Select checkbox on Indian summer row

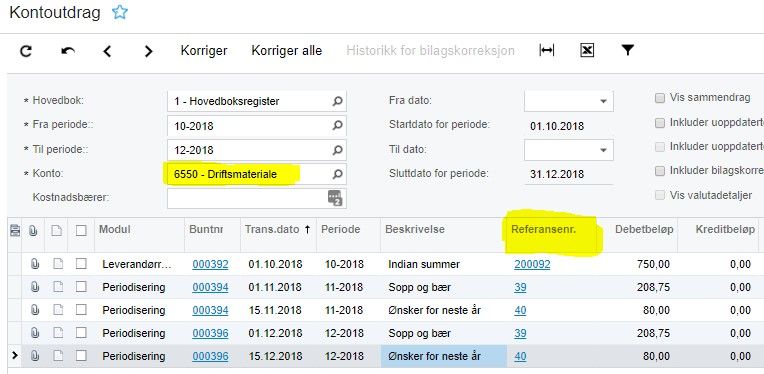pyautogui.click(x=81, y=264)
